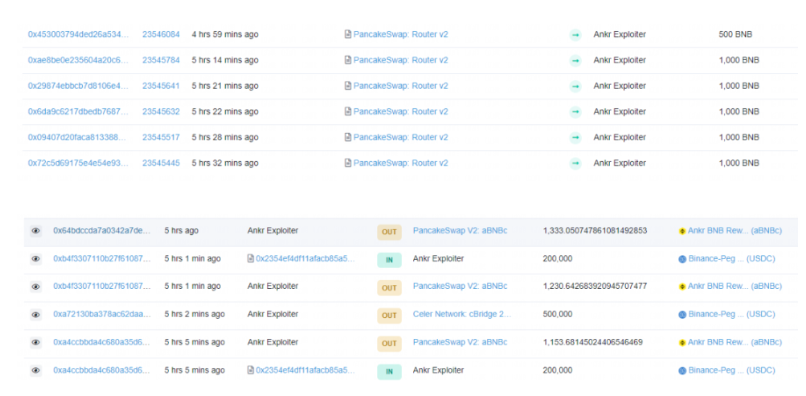Image resolution: width=806 pixels, height=396 pixels.
Task: Click OUT badge in Celer Network row
Action: pyautogui.click(x=389, y=316)
